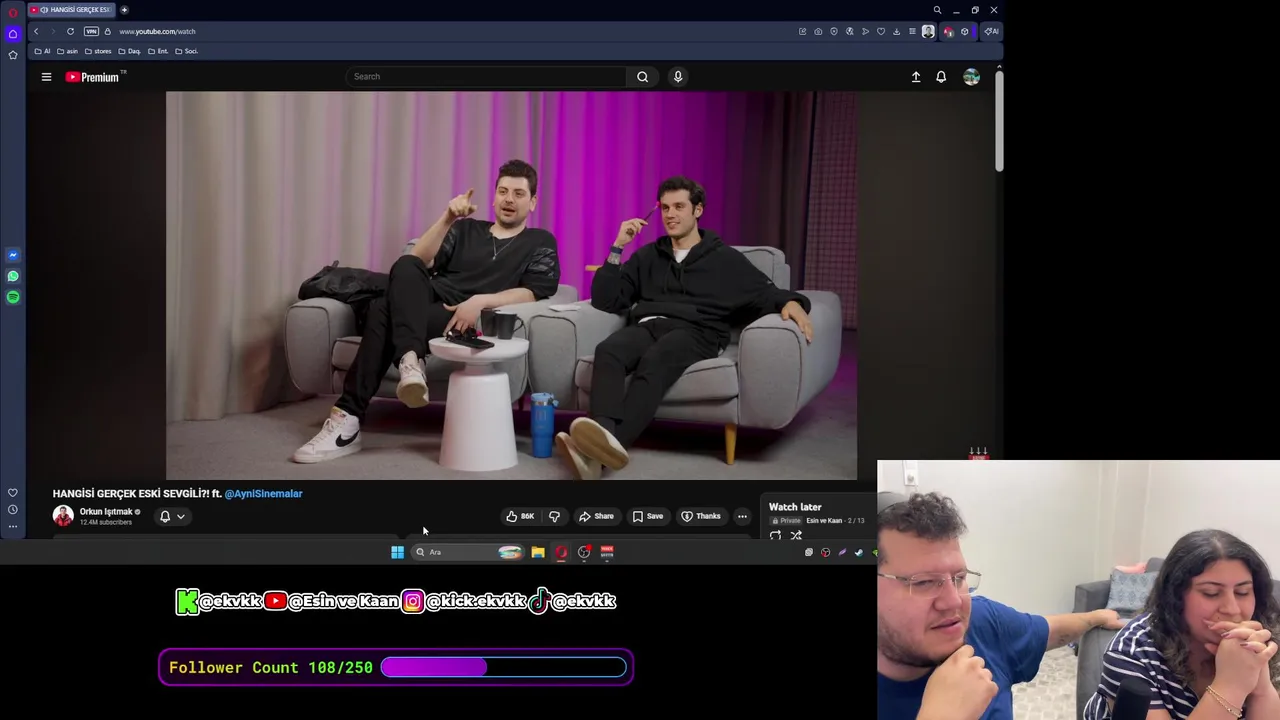Open the Windows Start button
This screenshot has width=1280, height=720.
coord(397,552)
